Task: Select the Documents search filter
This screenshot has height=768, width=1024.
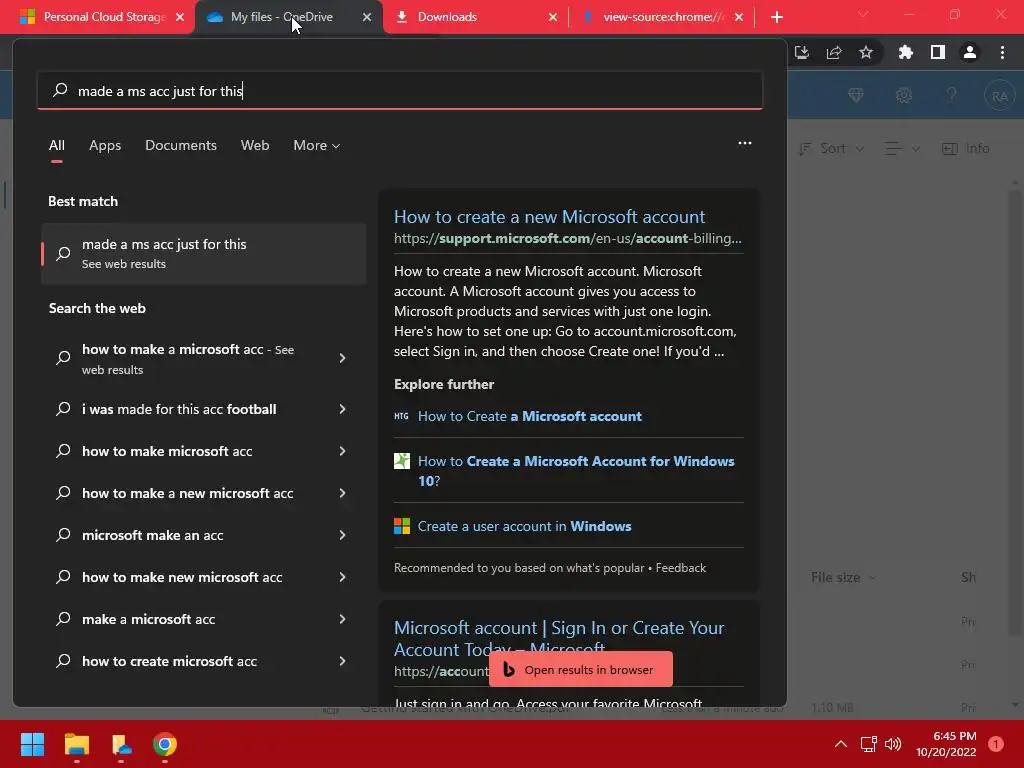Action: click(x=181, y=146)
